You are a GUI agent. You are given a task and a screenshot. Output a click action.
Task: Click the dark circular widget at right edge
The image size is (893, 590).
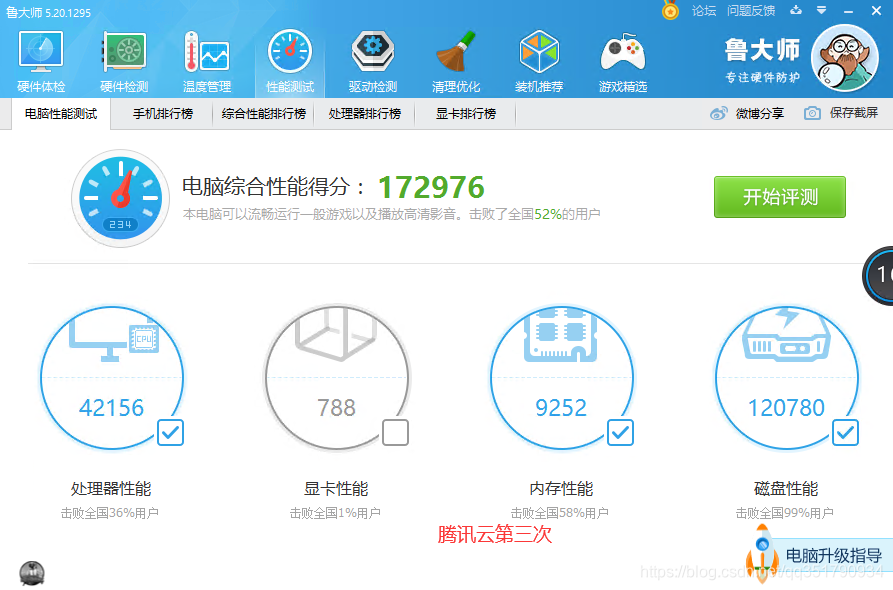tap(878, 276)
